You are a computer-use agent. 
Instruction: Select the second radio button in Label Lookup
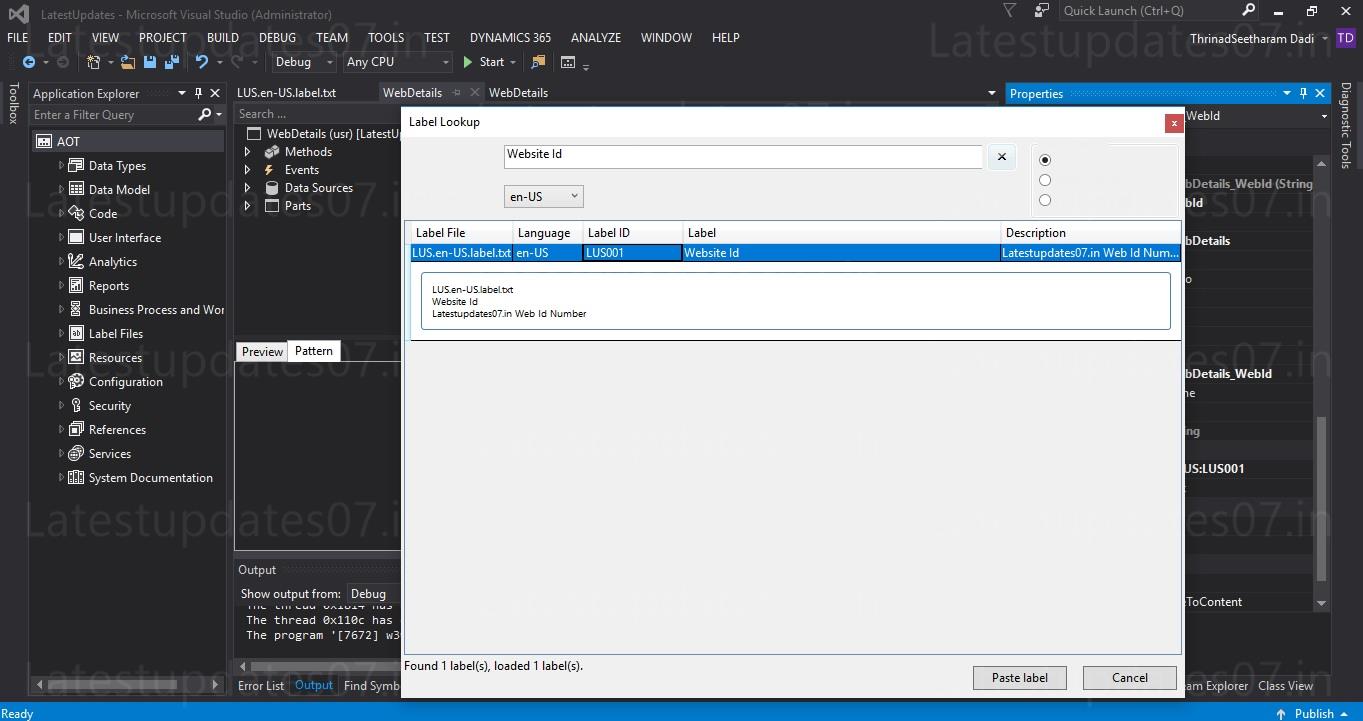[1045, 179]
